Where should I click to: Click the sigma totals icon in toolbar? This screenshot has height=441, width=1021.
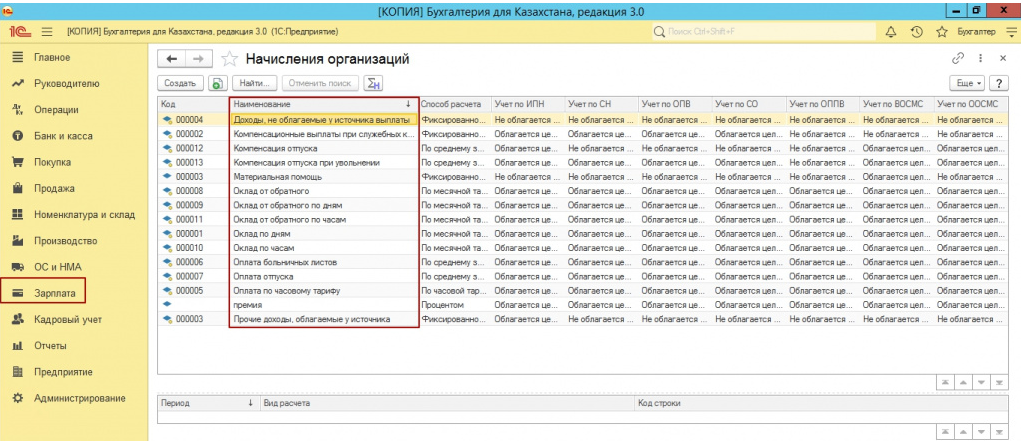(373, 83)
